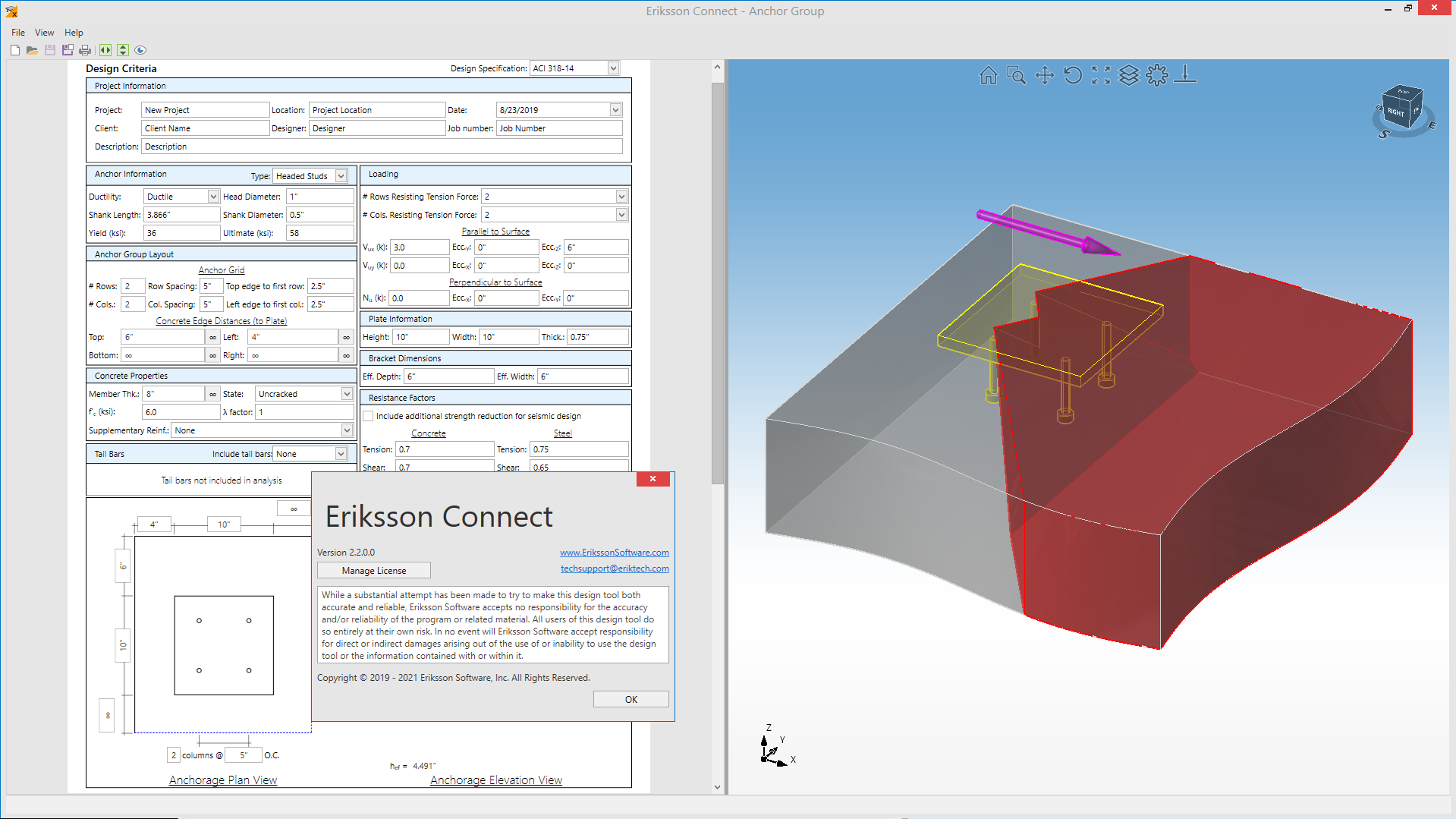Toggle infinity for Member Thickness
The width and height of the screenshot is (1456, 819).
pyautogui.click(x=213, y=395)
